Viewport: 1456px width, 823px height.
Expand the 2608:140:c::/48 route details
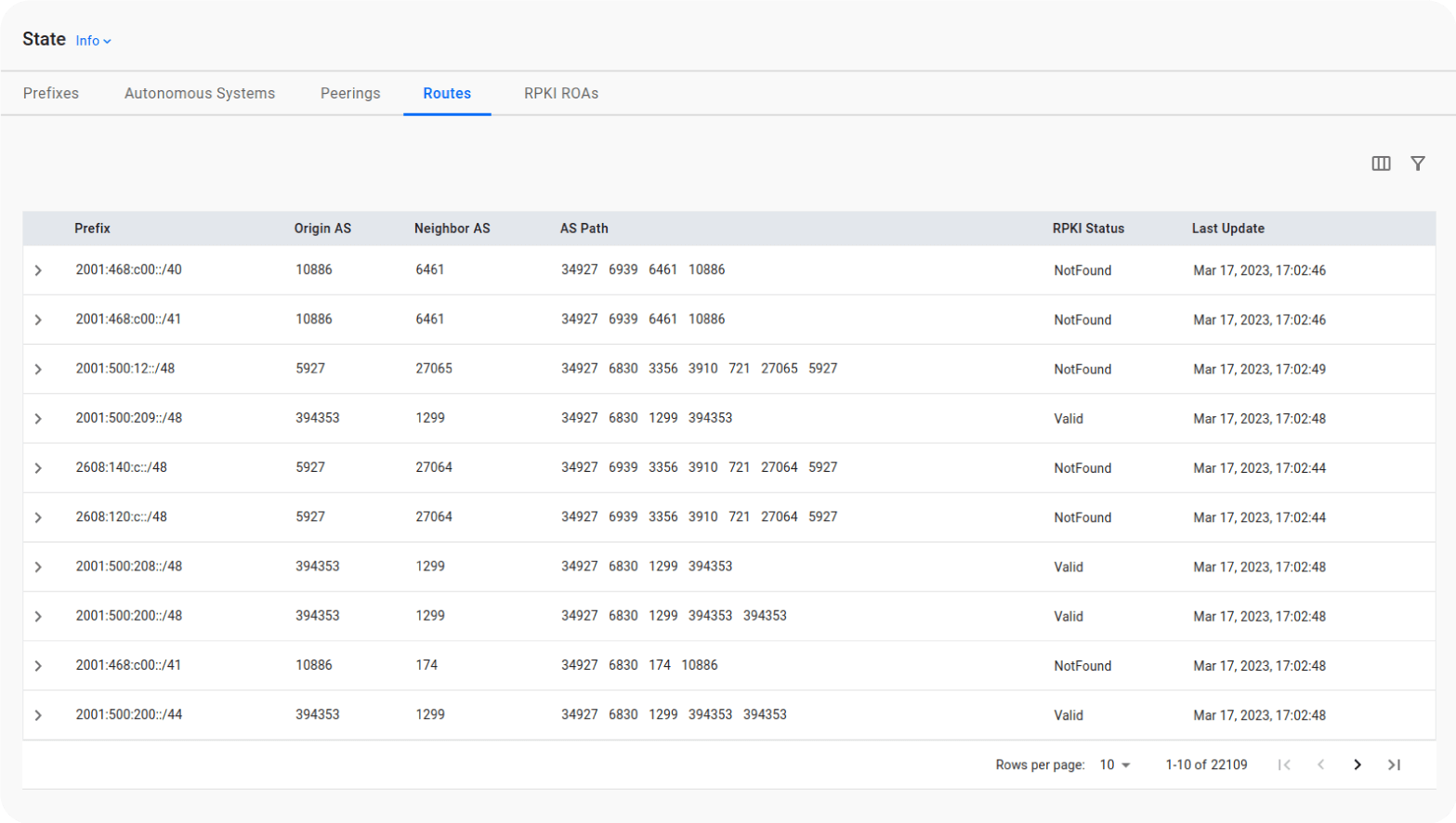[x=38, y=468]
